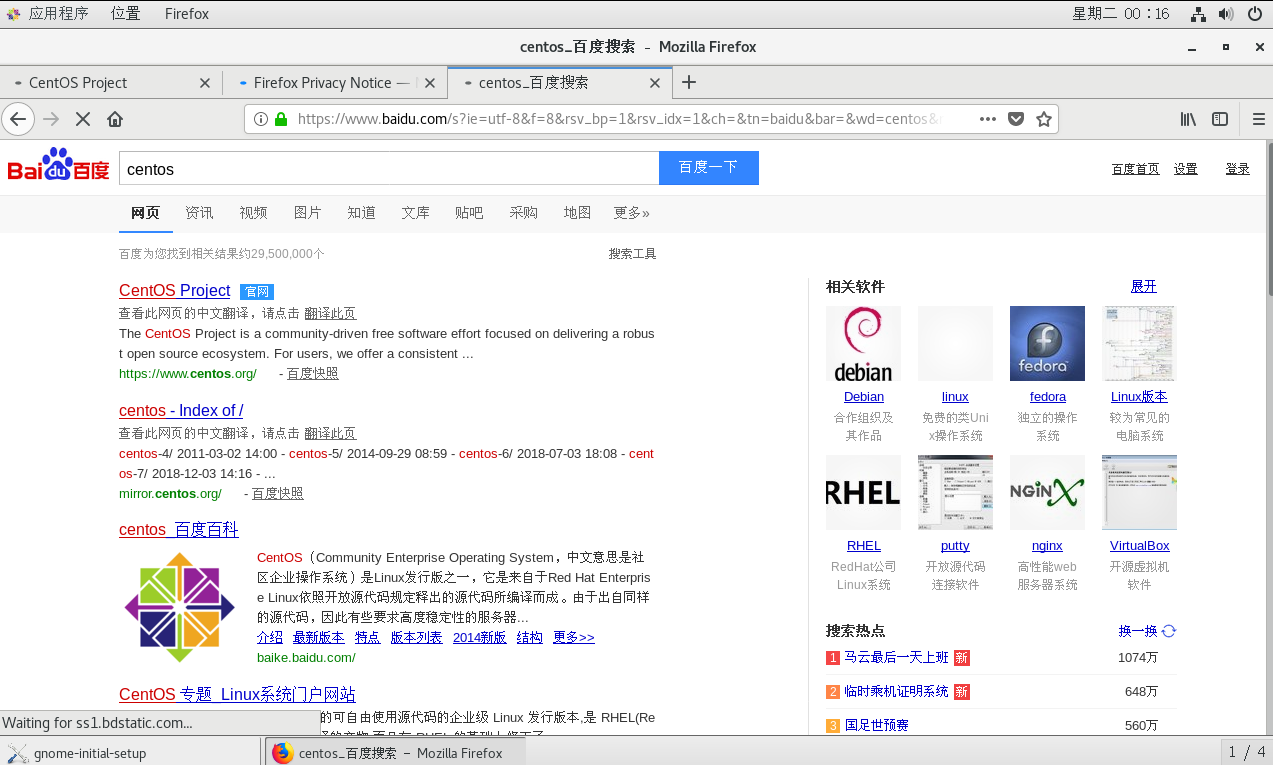Viewport: 1273px width, 765px height.
Task: Click the 百度一下 search button
Action: [x=709, y=168]
